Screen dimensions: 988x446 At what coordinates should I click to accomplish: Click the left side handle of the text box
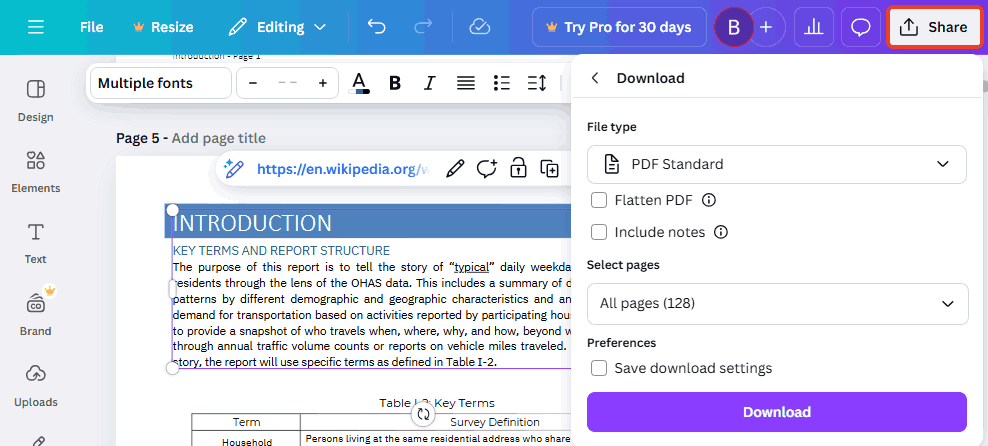coord(172,289)
